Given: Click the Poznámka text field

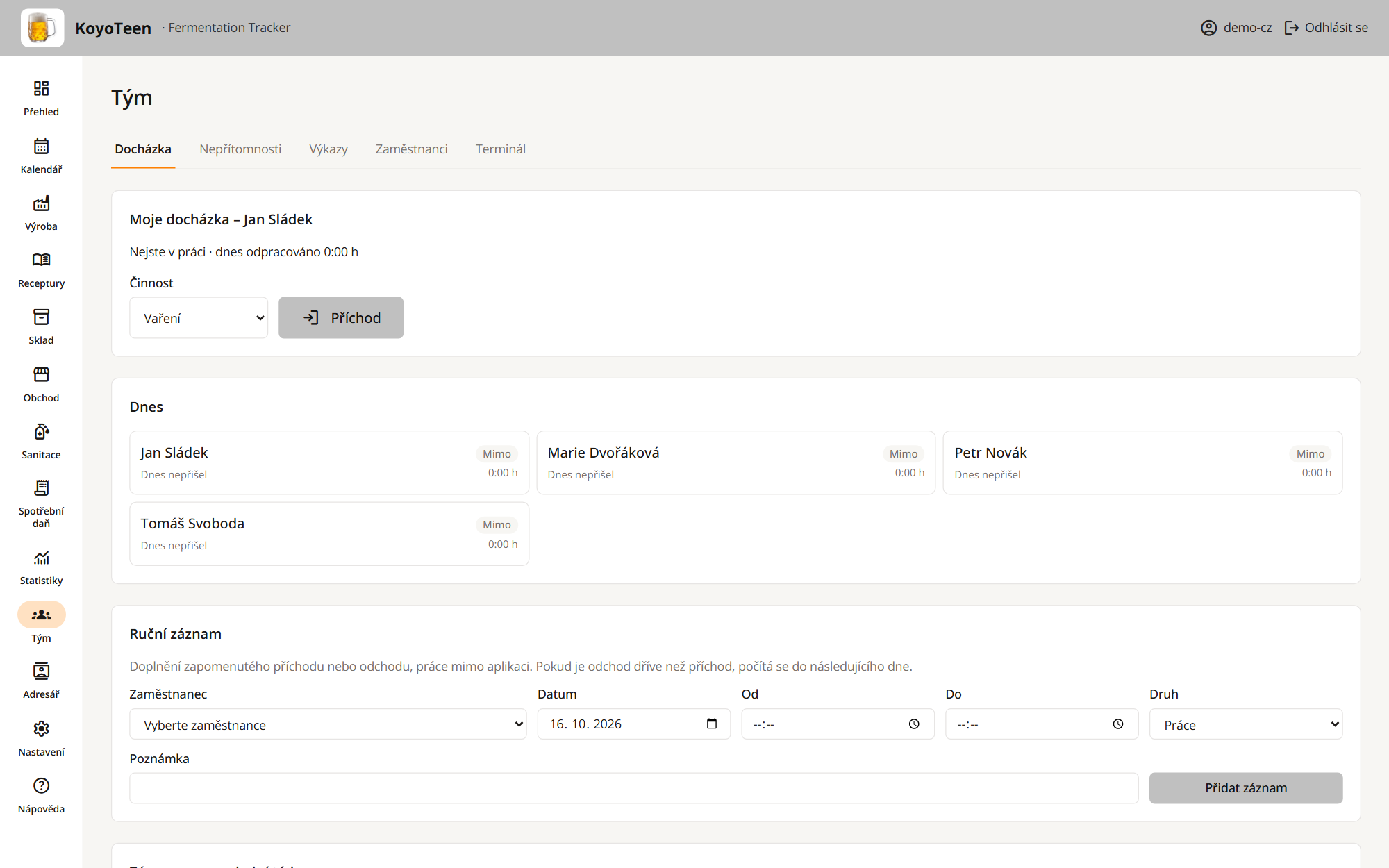Looking at the screenshot, I should pyautogui.click(x=634, y=788).
